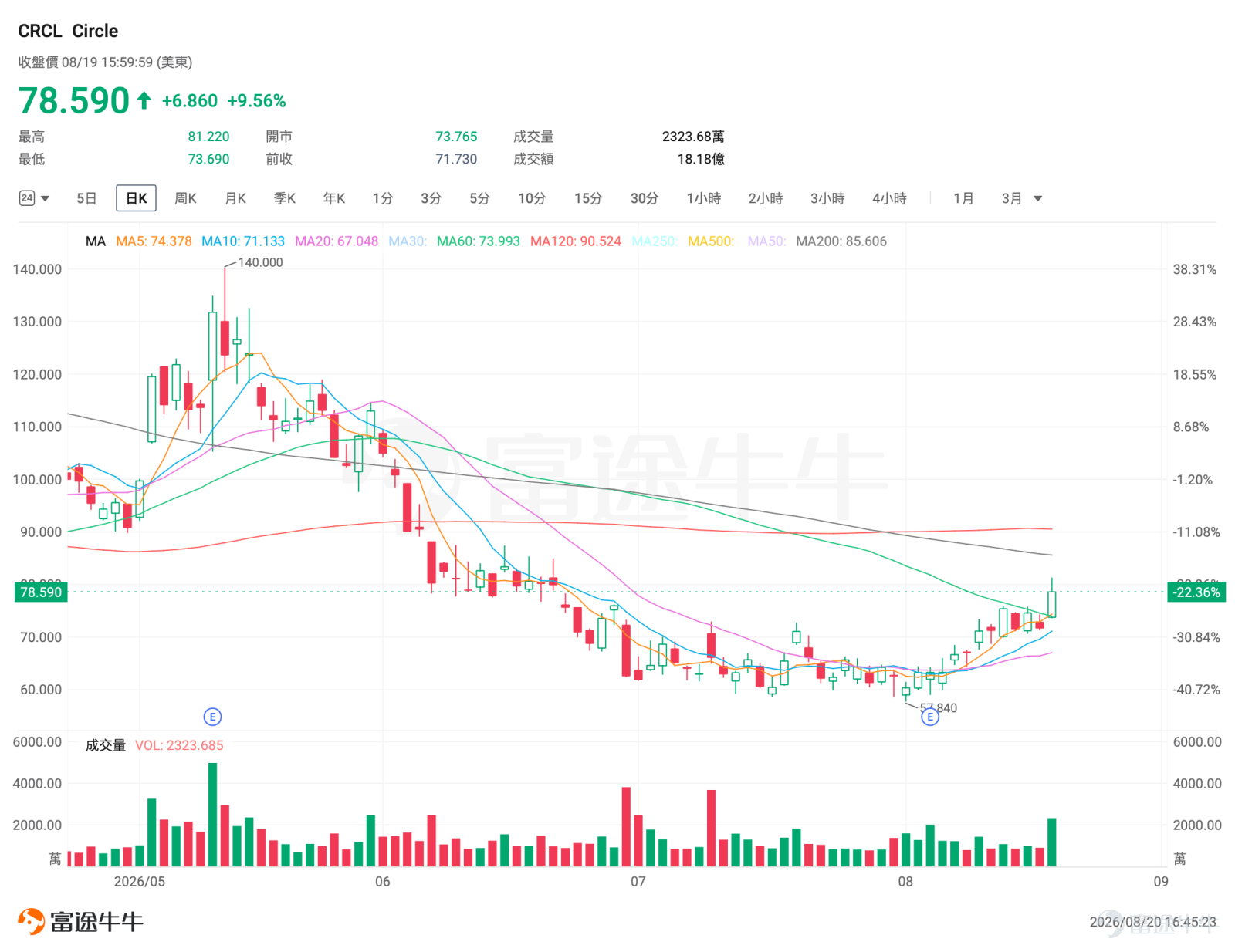
Task: Open the 年K yearly chart
Action: point(334,198)
